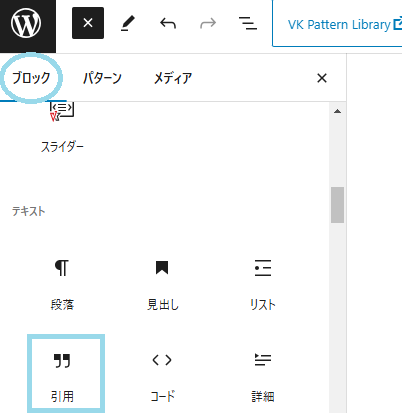Redo the last undone change

point(208,23)
